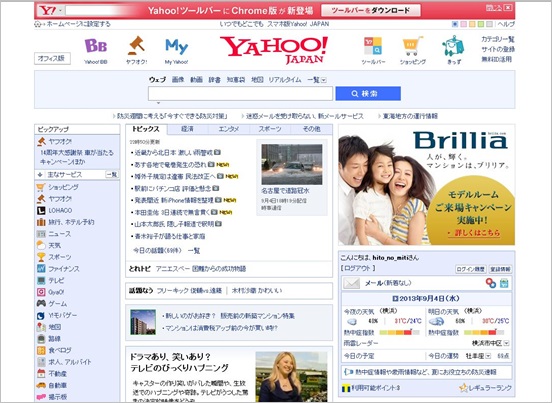Image resolution: width=552 pixels, height=403 pixels.
Task: Click the Brillia advertisement banner
Action: 426,185
